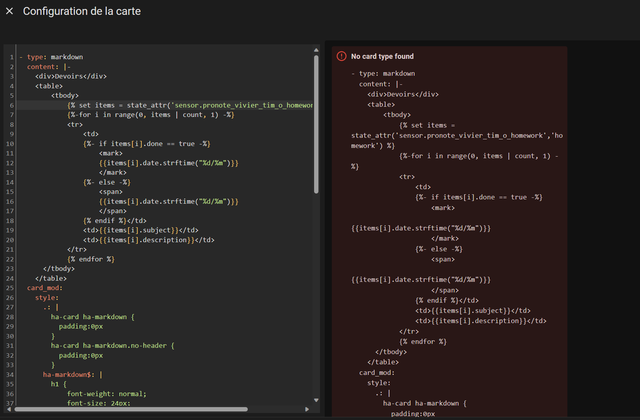640x420 pixels.
Task: Click '<div>Devoirs</div>' in the error preview
Action: point(403,94)
